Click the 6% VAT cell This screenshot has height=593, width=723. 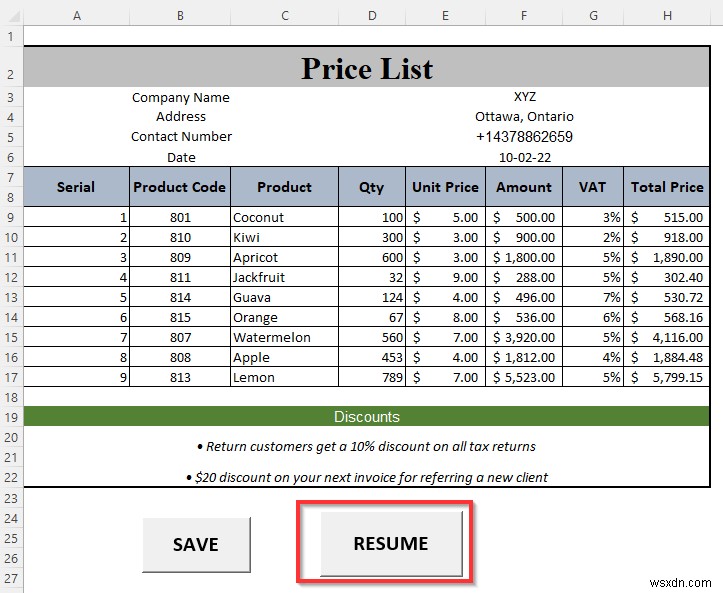(x=593, y=317)
